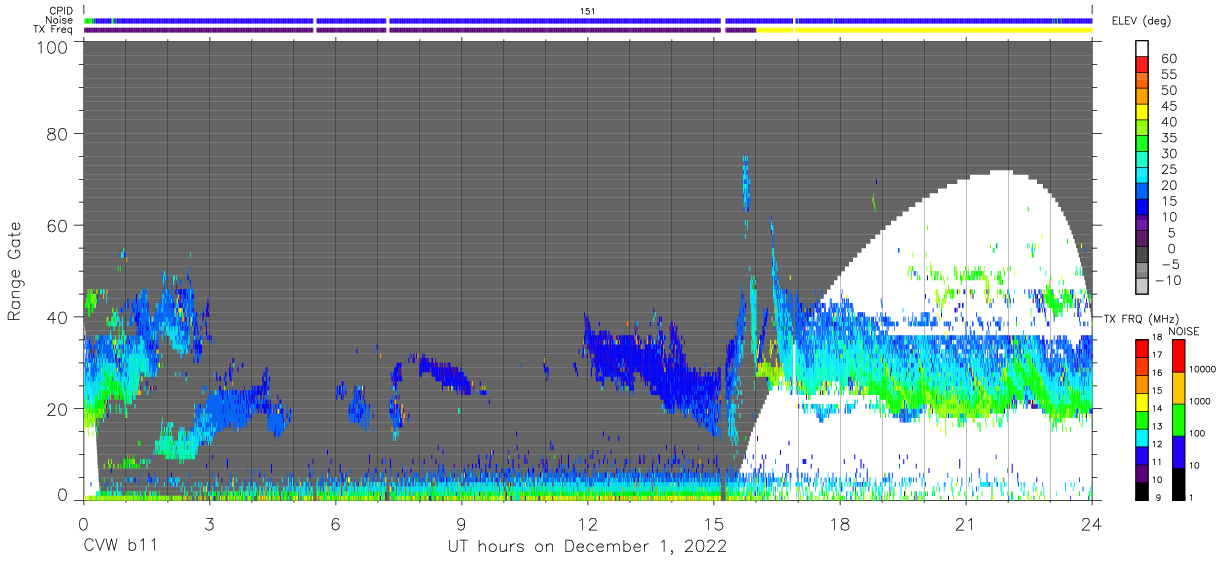The width and height of the screenshot is (1228, 567).
Task: Click the '3' tick on the UT hours axis
Action: pyautogui.click(x=209, y=523)
